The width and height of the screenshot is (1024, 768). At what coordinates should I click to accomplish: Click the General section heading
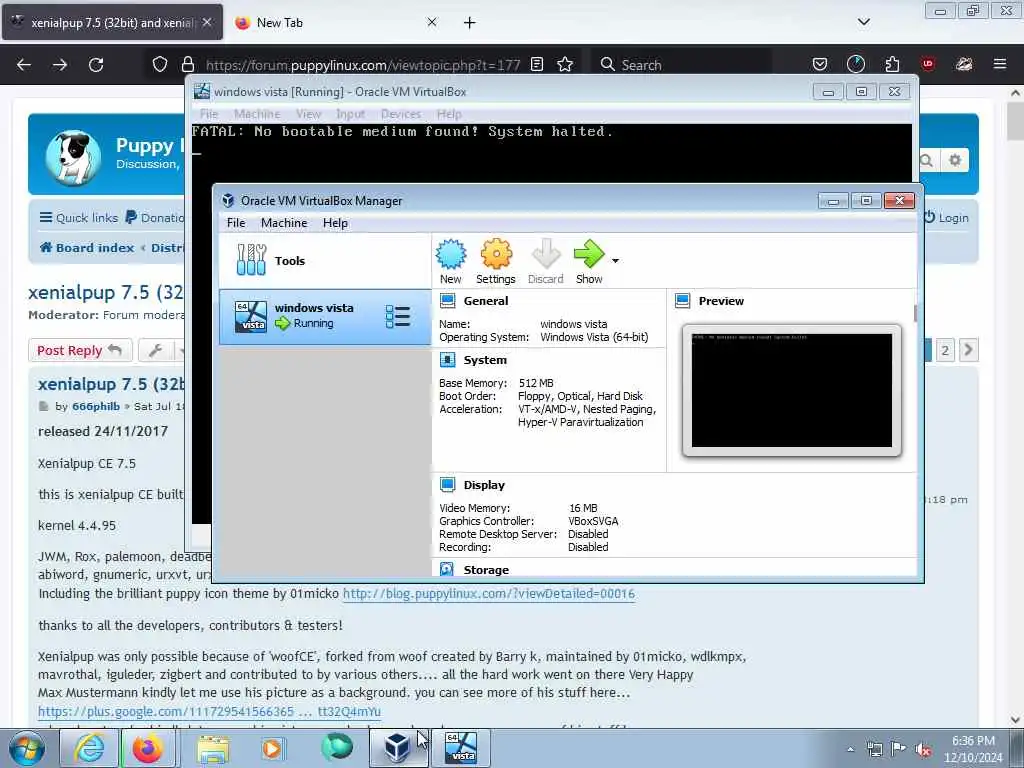486,301
